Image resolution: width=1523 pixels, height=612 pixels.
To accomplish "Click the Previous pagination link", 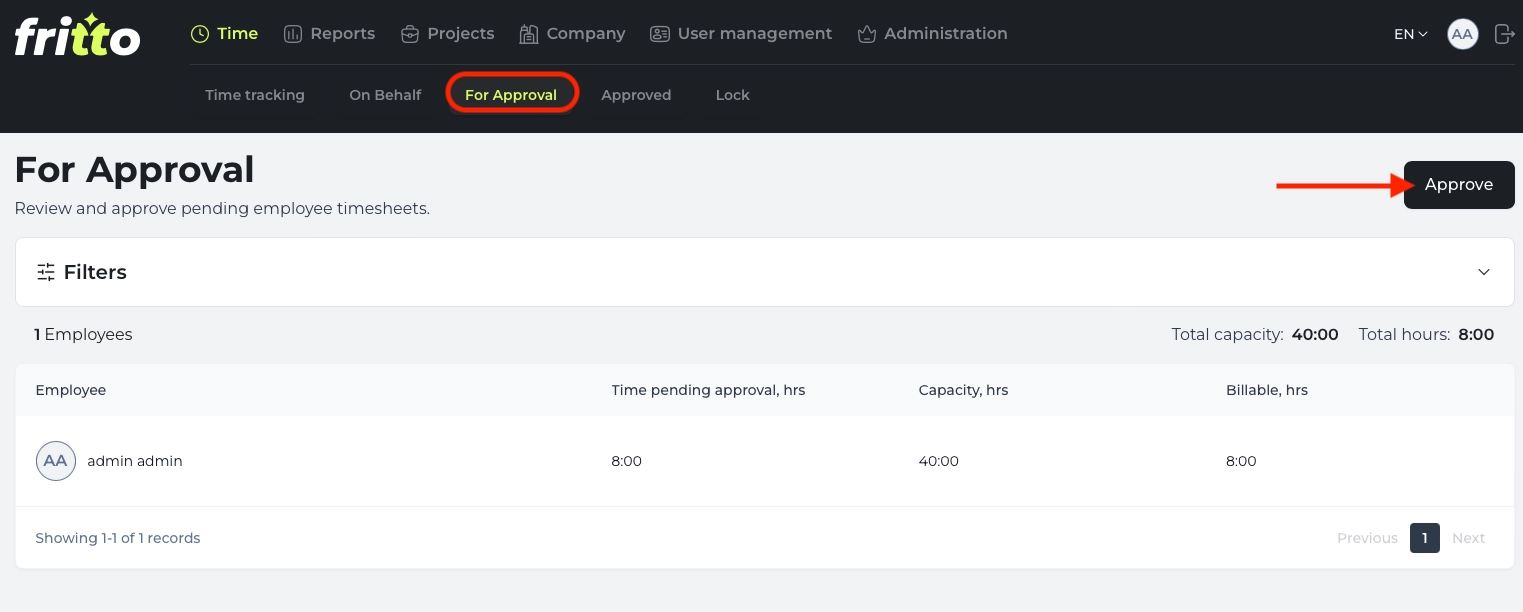I will (x=1367, y=538).
